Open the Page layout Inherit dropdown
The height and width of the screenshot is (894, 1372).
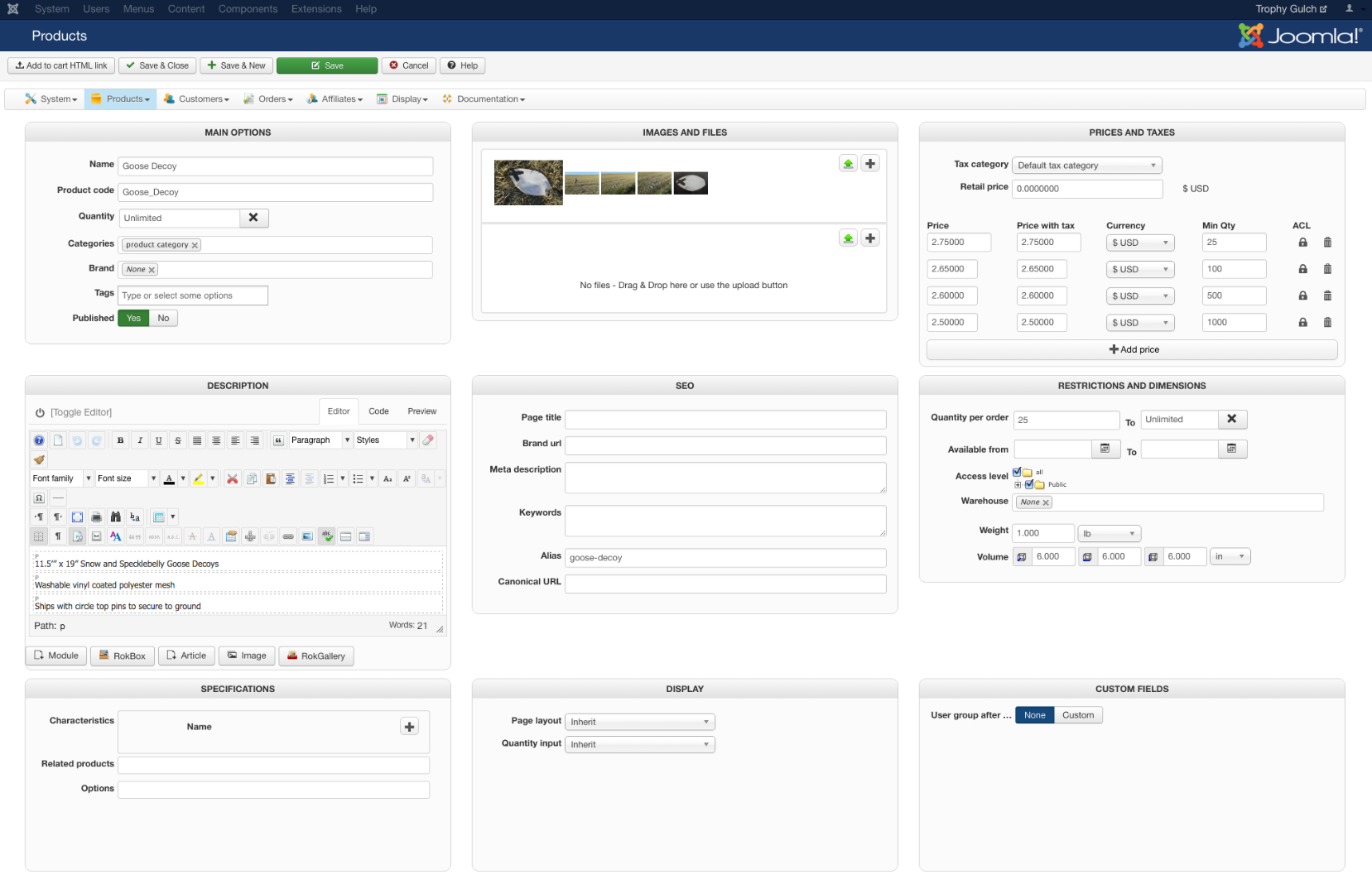(x=639, y=722)
